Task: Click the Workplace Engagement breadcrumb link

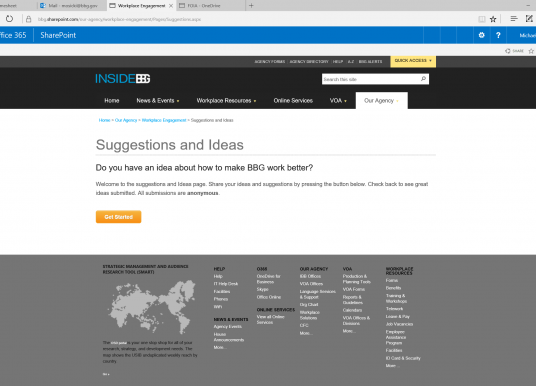Action: click(164, 120)
